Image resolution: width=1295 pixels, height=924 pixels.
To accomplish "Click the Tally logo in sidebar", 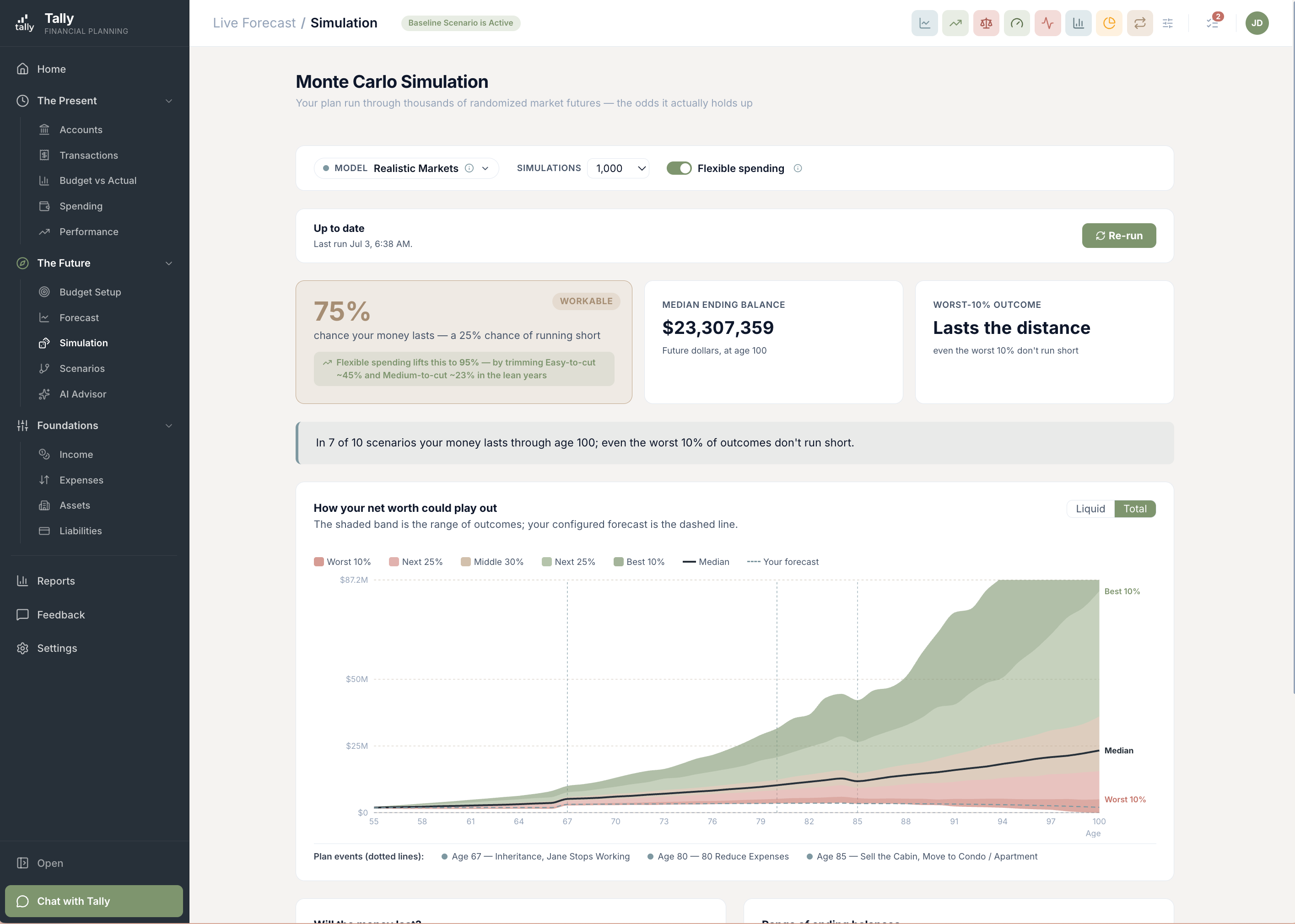I will [x=24, y=23].
